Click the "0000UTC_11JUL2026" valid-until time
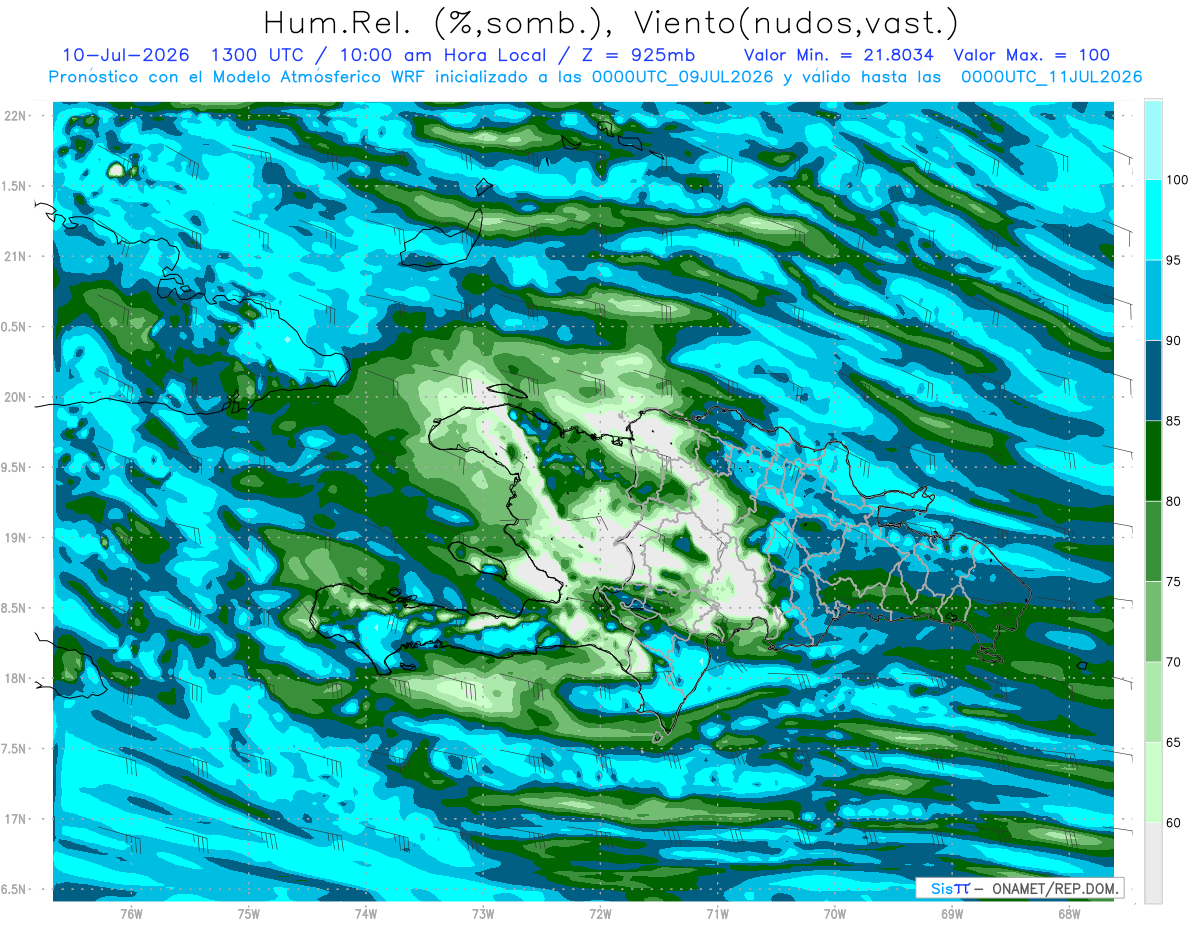The image size is (1200, 927). point(1052,77)
